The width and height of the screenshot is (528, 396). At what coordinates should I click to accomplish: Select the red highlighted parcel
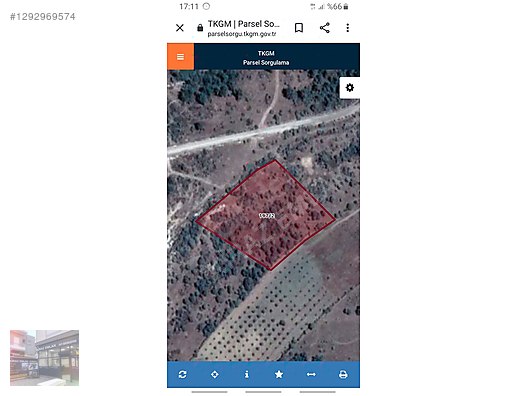pos(266,216)
